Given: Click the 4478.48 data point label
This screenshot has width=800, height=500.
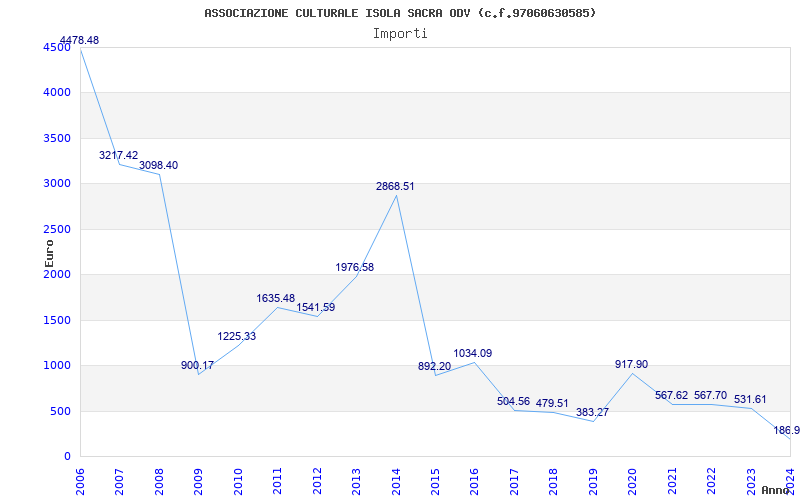Looking at the screenshot, I should click(x=80, y=40).
